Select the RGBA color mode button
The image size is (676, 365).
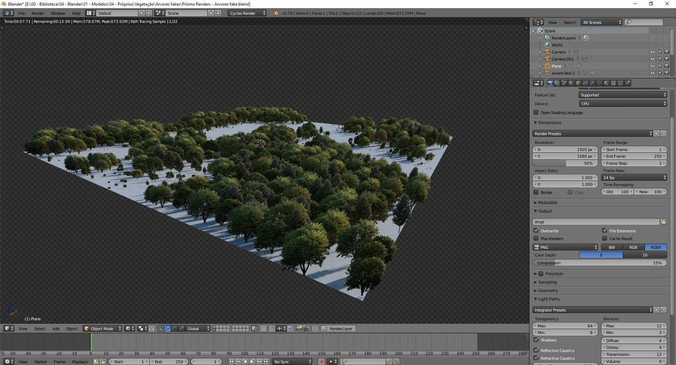(656, 247)
